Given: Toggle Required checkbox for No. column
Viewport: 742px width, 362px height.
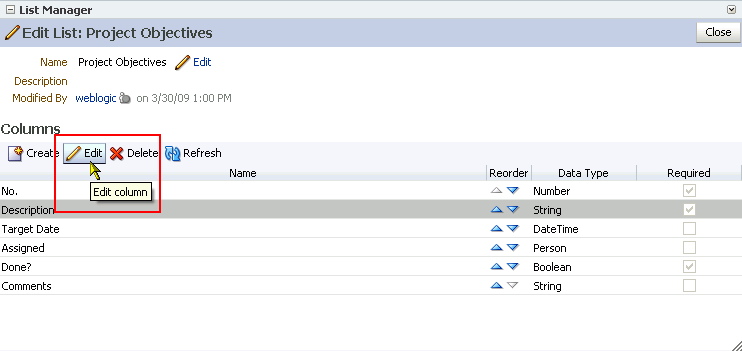Looking at the screenshot, I should [689, 191].
